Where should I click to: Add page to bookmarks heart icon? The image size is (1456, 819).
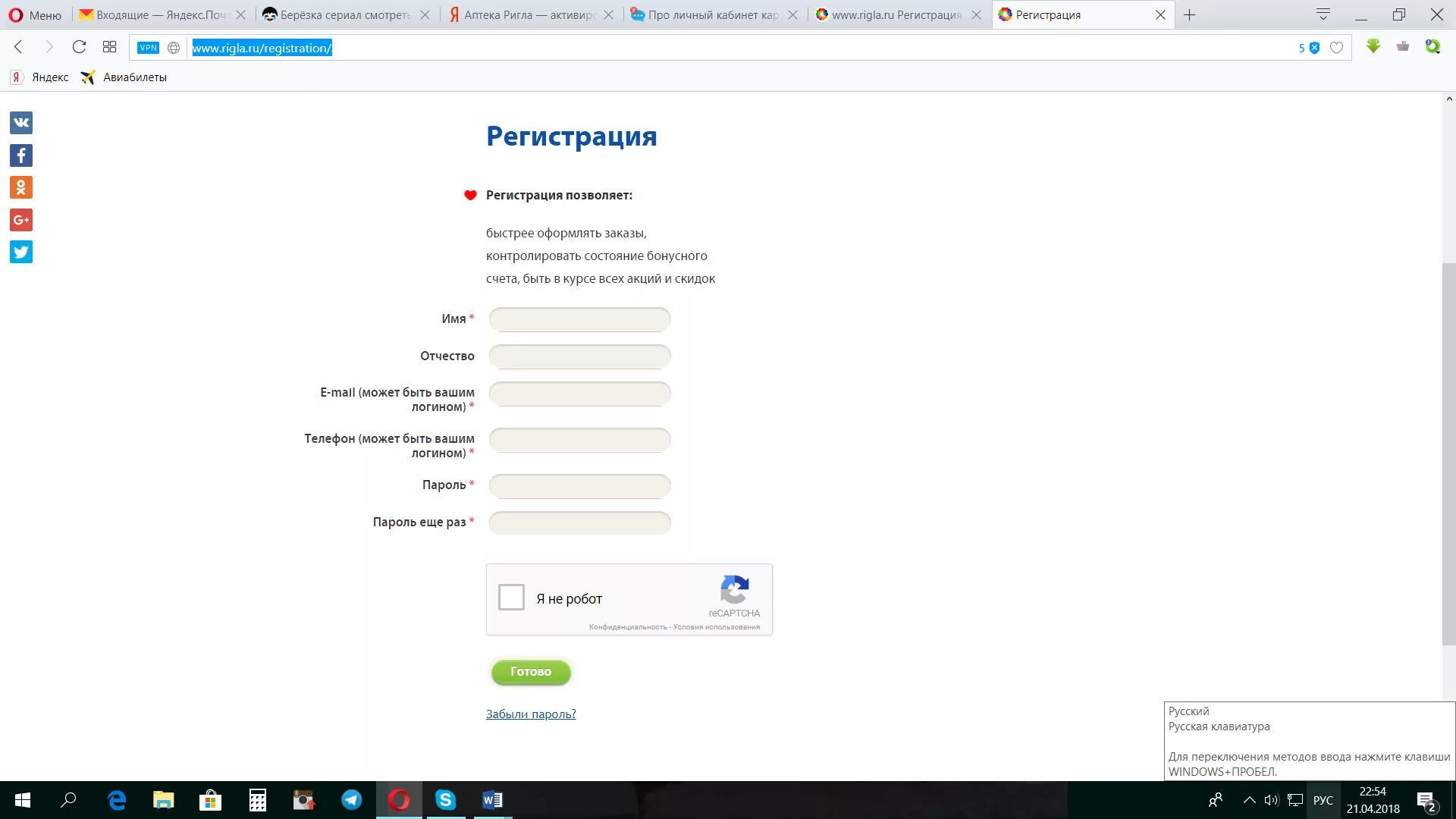[x=1336, y=48]
